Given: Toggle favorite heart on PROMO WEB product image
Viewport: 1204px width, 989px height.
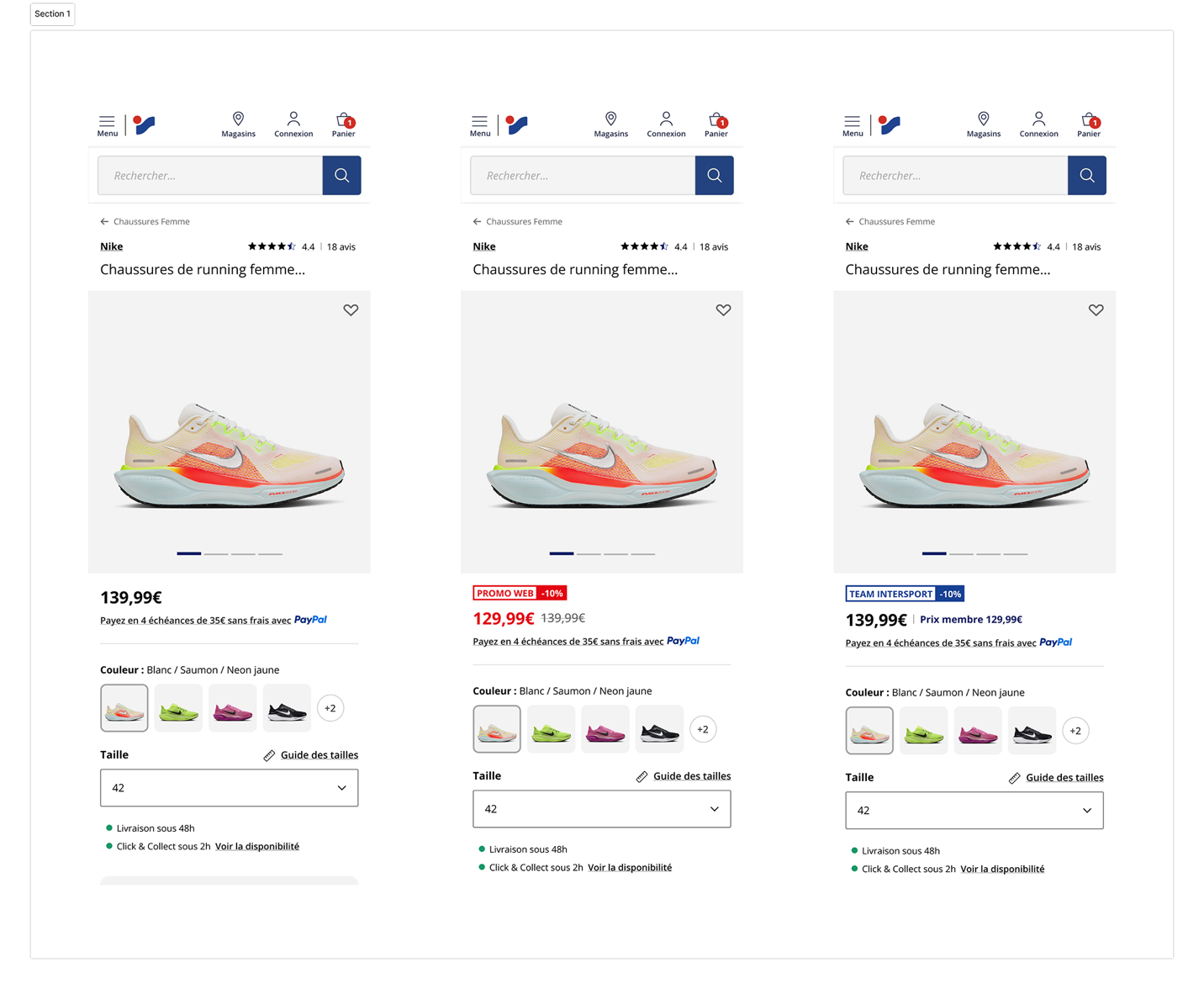Looking at the screenshot, I should tap(723, 310).
